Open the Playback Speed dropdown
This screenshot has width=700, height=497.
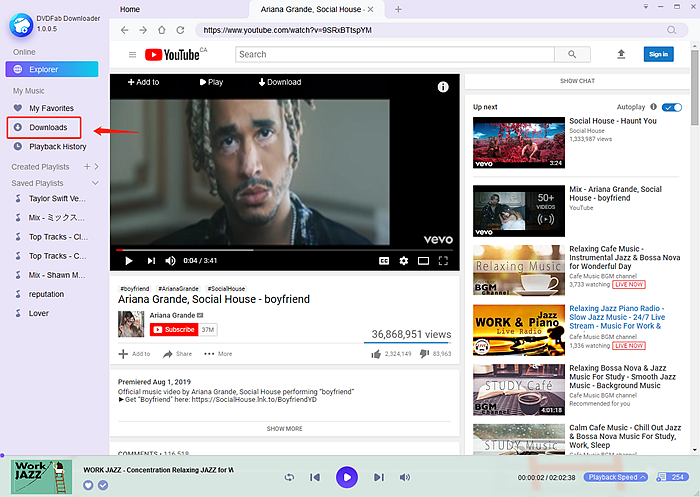point(616,477)
